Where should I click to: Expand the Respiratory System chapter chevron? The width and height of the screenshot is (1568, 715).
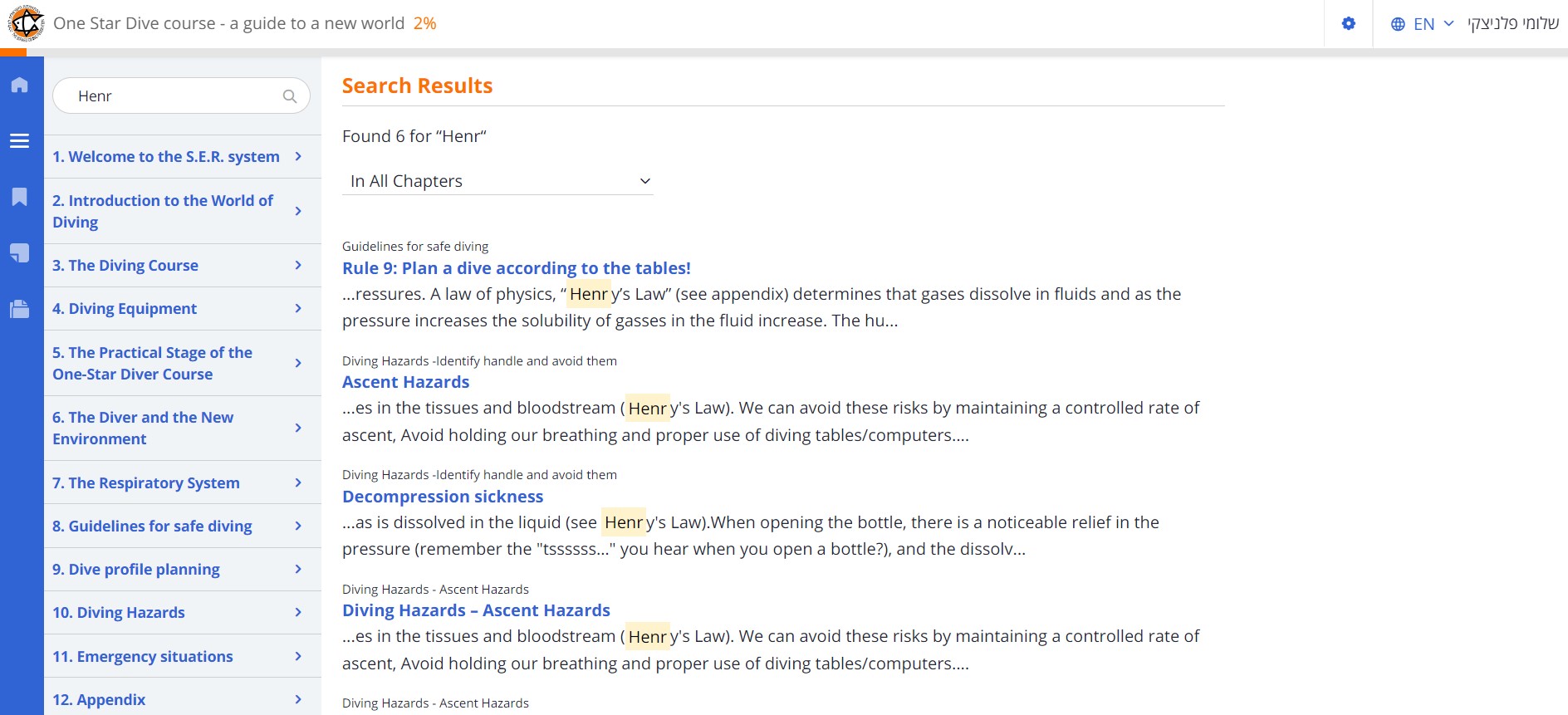(298, 483)
